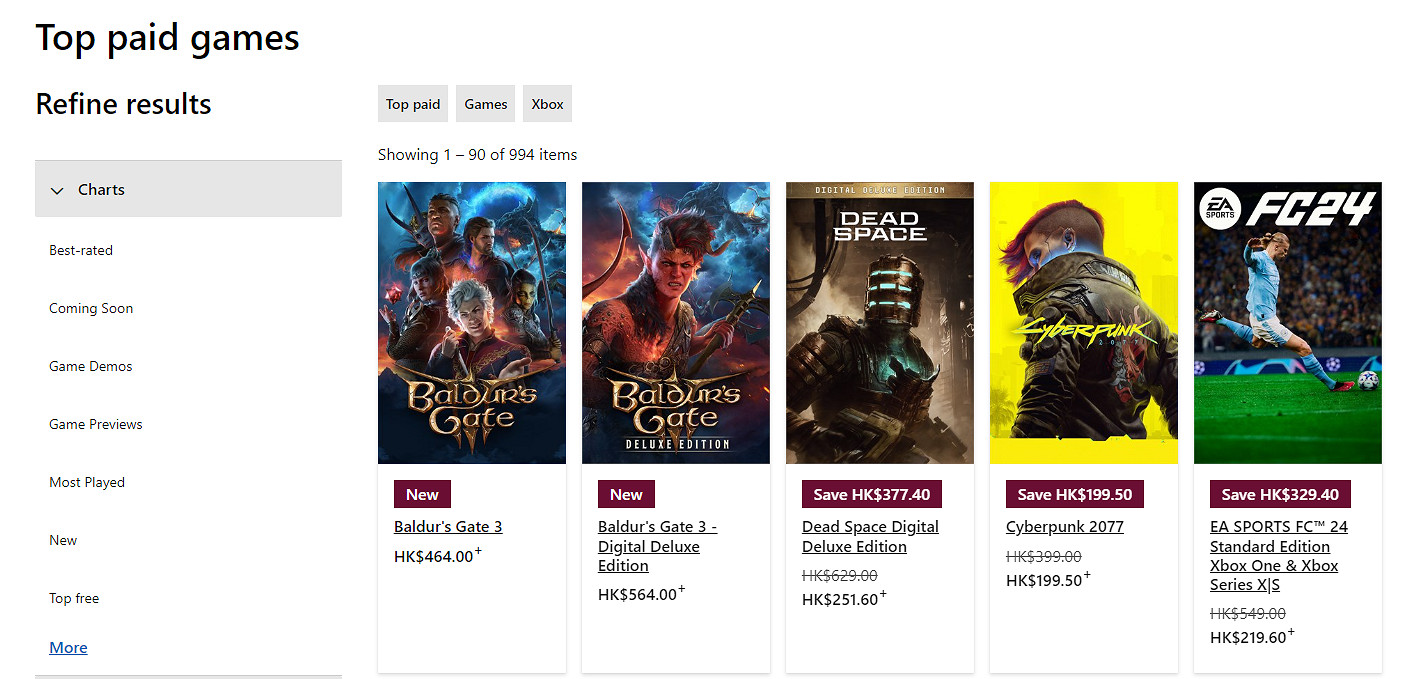The image size is (1404, 679).
Task: Click the EA SPORTS FC 24 cover art
Action: 1287,322
